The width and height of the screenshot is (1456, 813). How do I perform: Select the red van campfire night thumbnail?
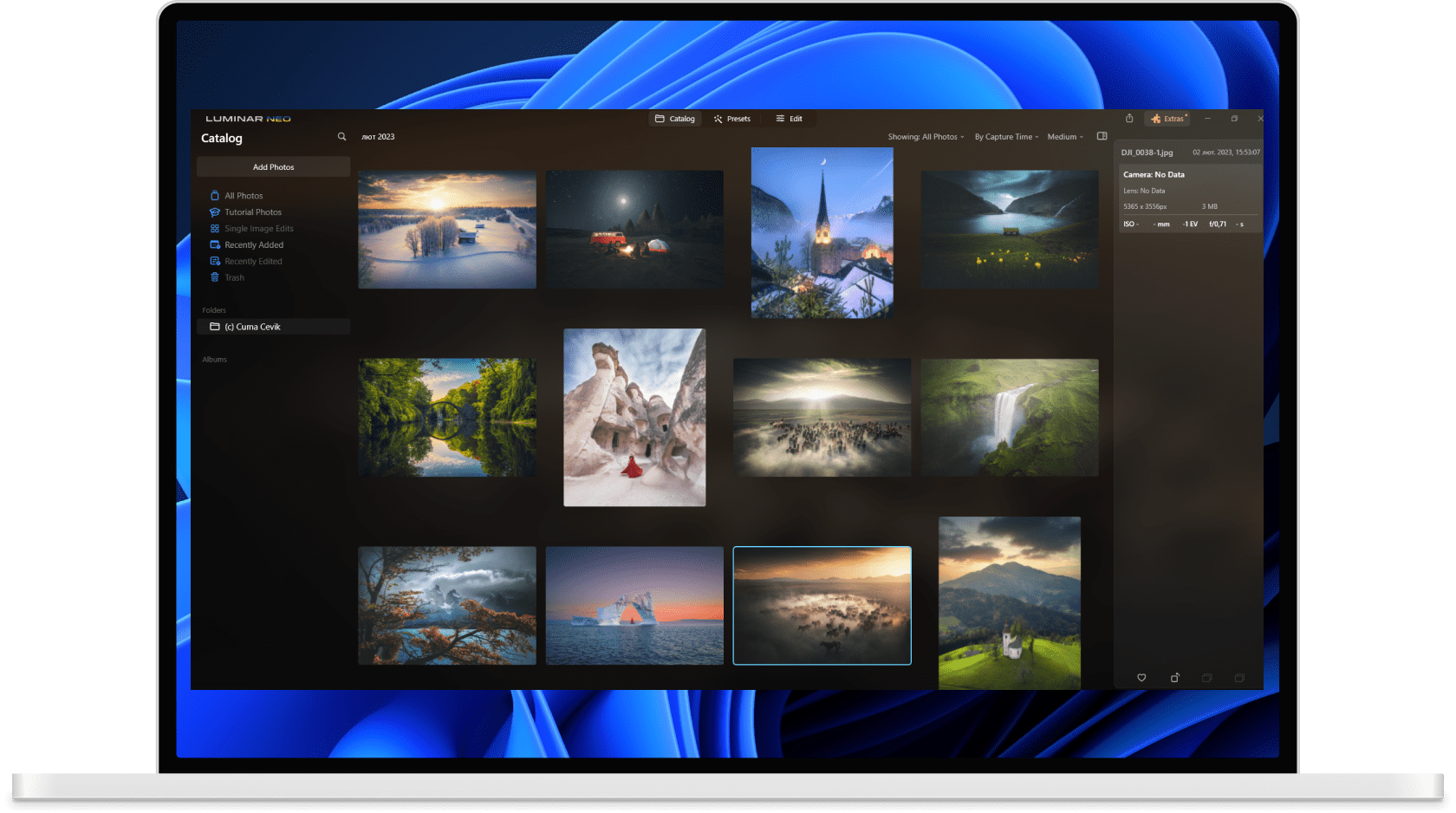(634, 230)
